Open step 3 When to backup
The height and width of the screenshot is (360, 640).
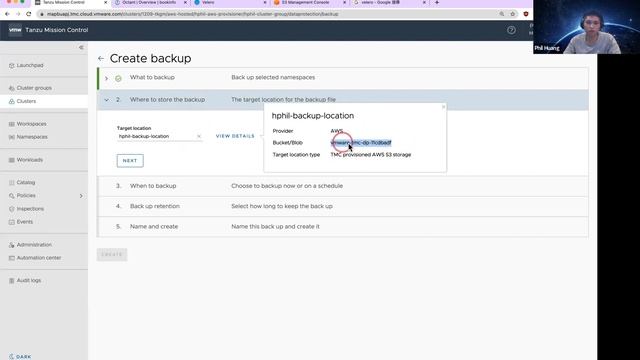[343, 186]
